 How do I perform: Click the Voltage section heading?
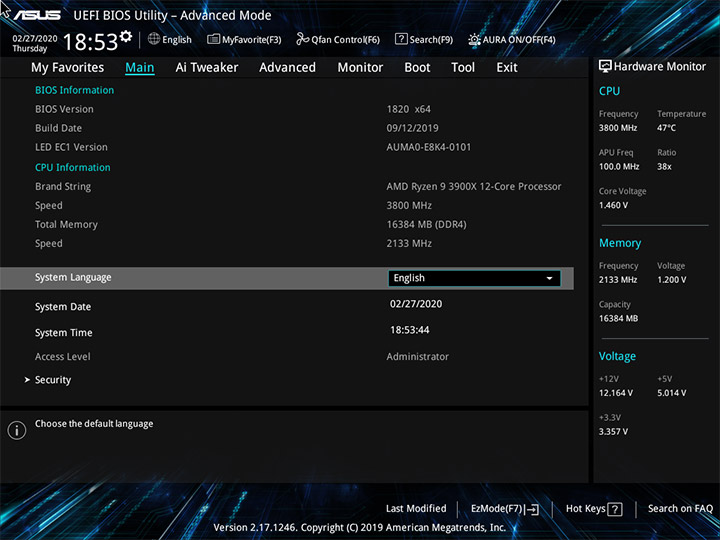point(618,356)
